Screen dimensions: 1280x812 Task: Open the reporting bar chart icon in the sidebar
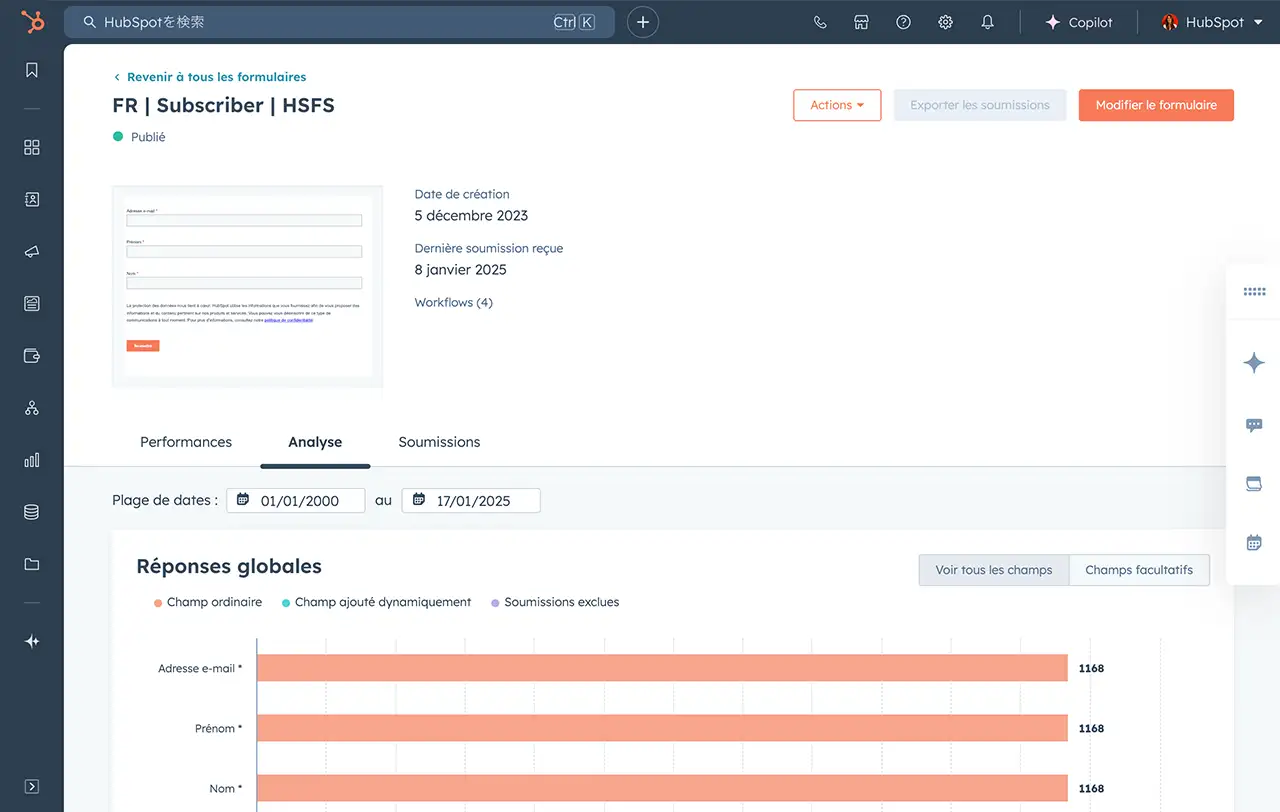[32, 460]
